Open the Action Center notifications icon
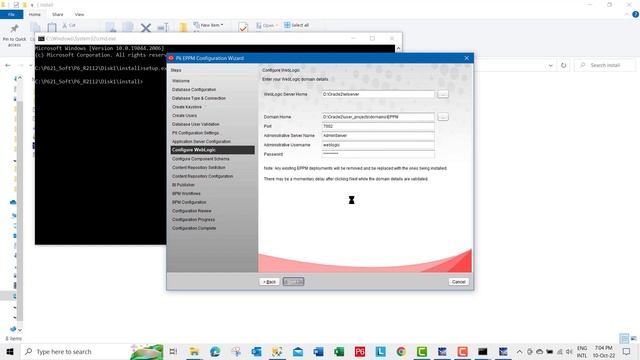Screen dimensions: 640x360 pyautogui.click(x=626, y=351)
